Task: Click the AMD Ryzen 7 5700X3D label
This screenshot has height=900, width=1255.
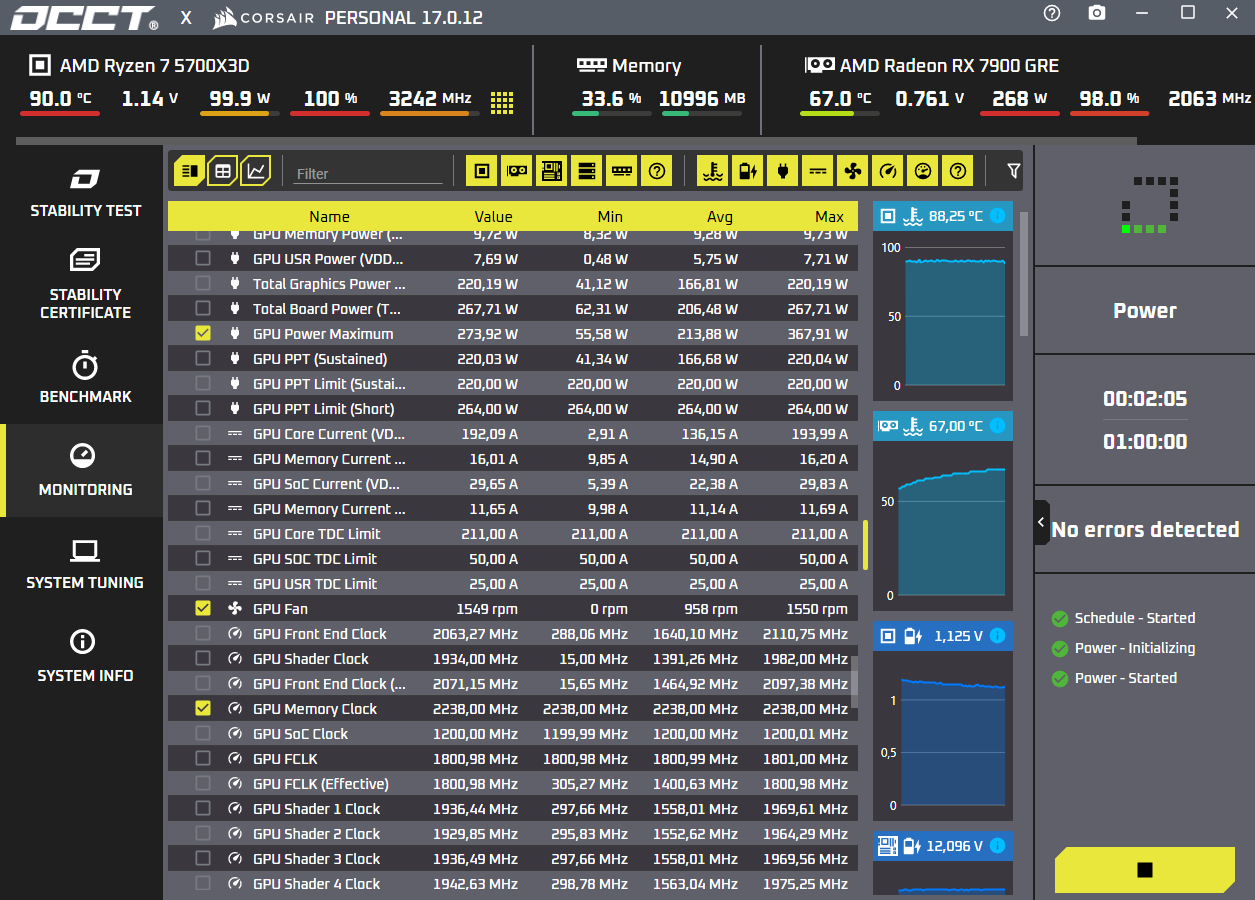Action: click(x=154, y=66)
